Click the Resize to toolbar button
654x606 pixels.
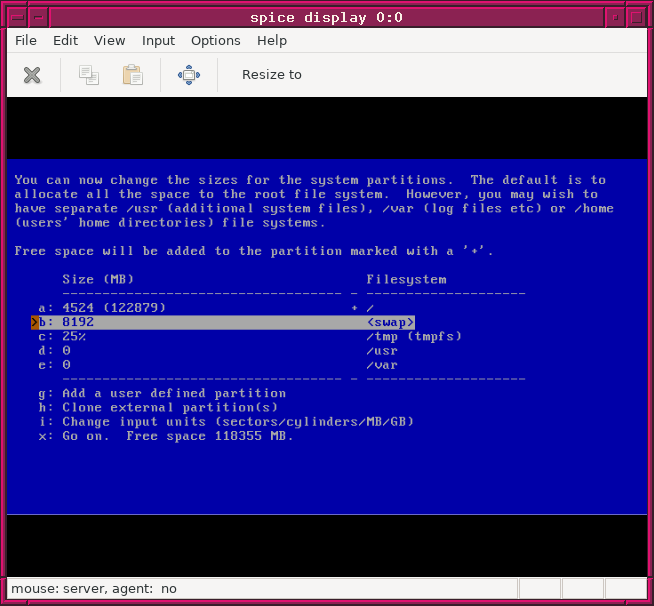tap(271, 75)
